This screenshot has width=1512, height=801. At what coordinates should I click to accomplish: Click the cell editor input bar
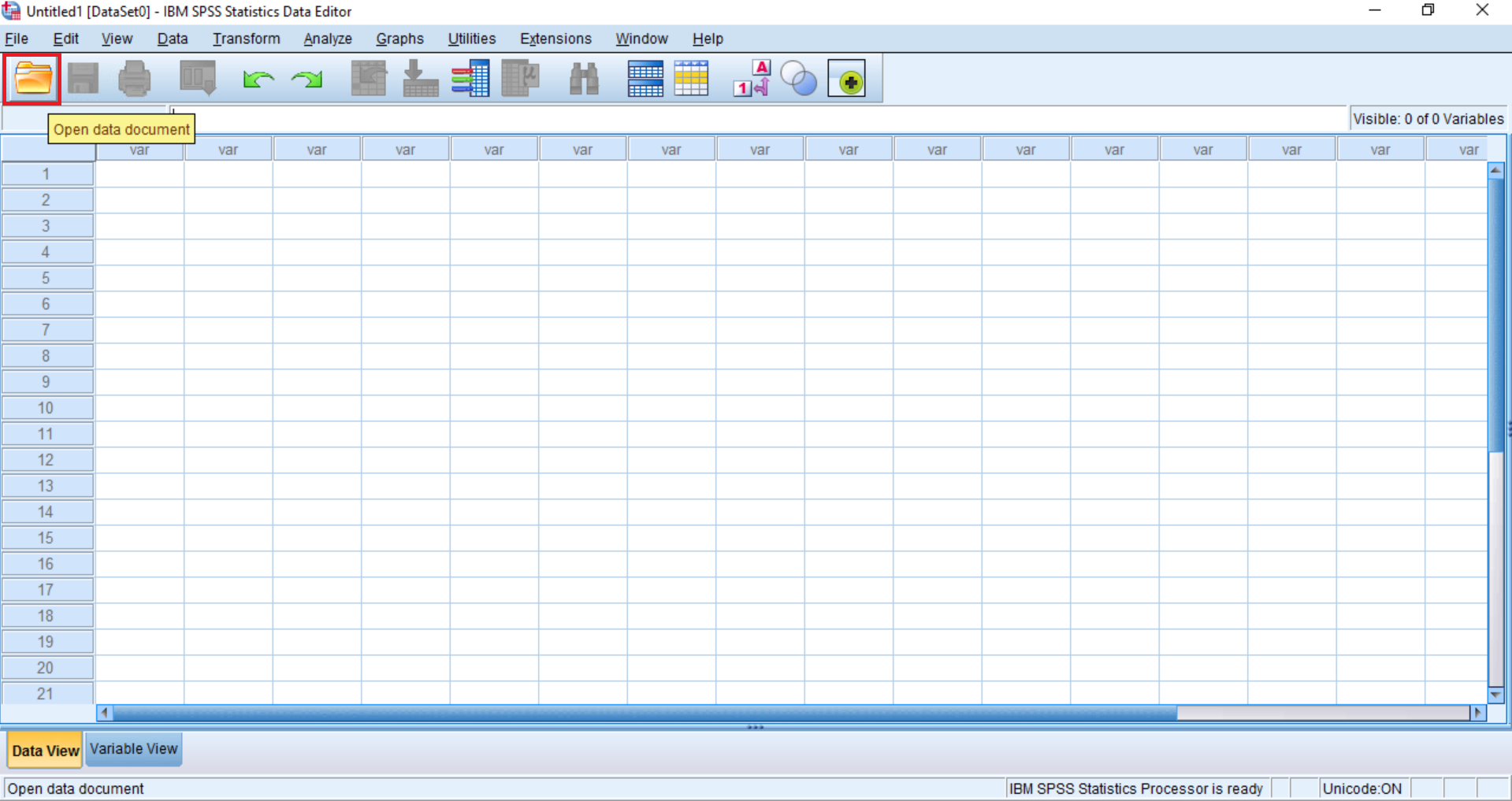pos(759,118)
